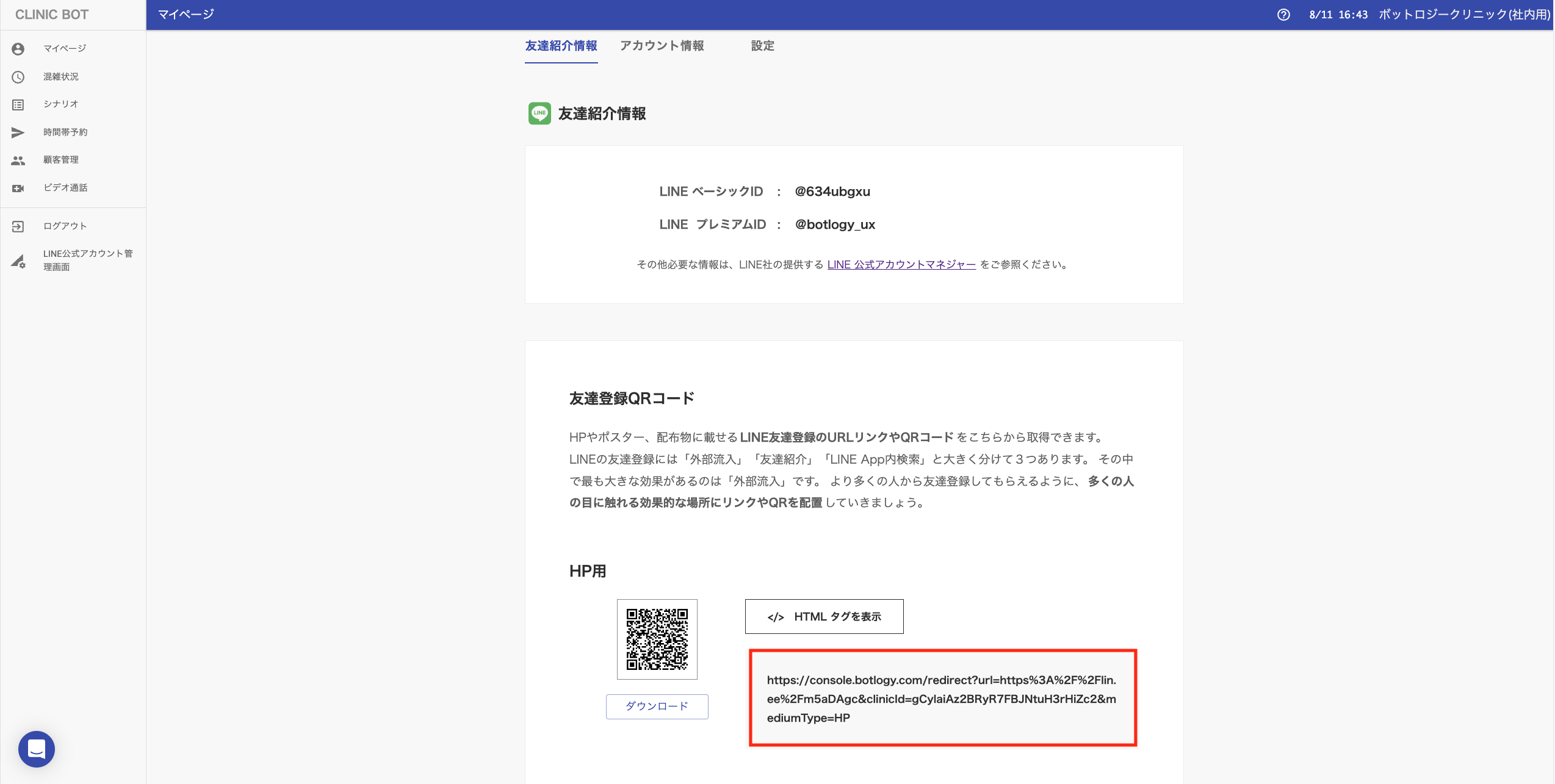Click the CLINIC BOT logo text

[52, 15]
